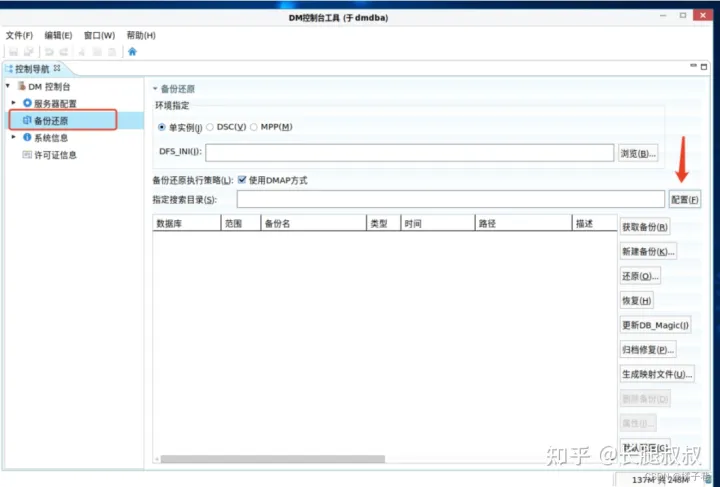Expand the 系统信息 tree node
This screenshot has width=720, height=487.
[13, 137]
